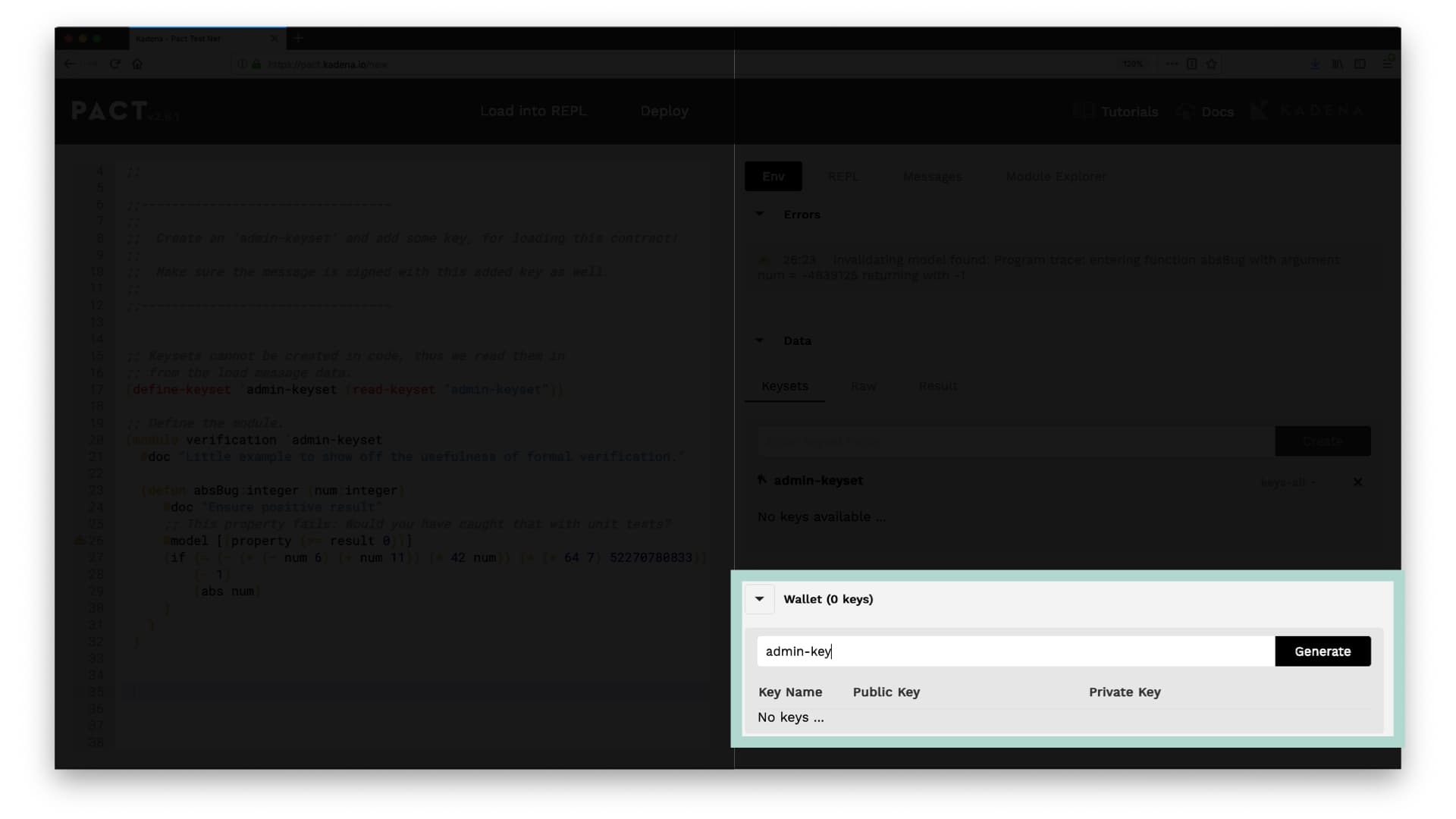Collapse the Wallet section arrow
1456x819 pixels.
point(759,599)
